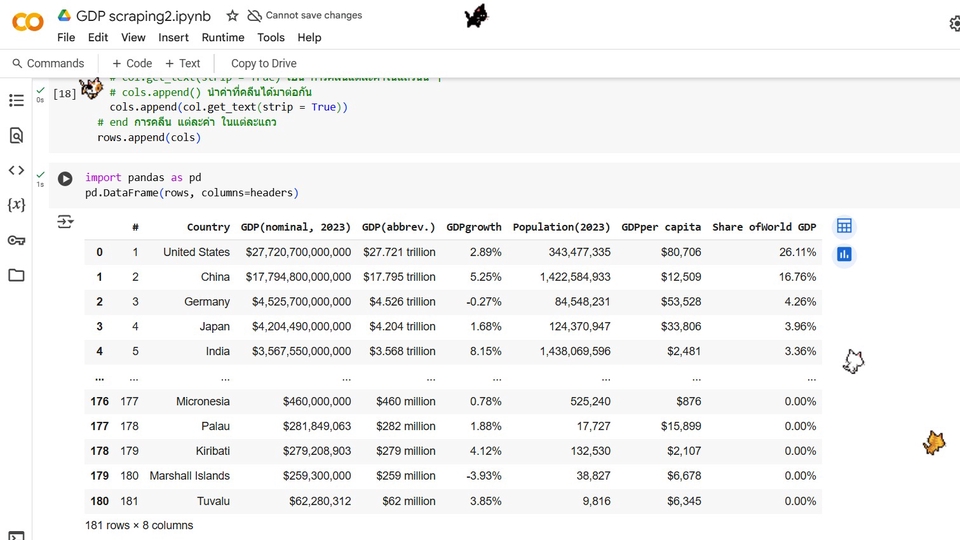Open the files folder icon
Screen dimensions: 960x540
coord(17,275)
